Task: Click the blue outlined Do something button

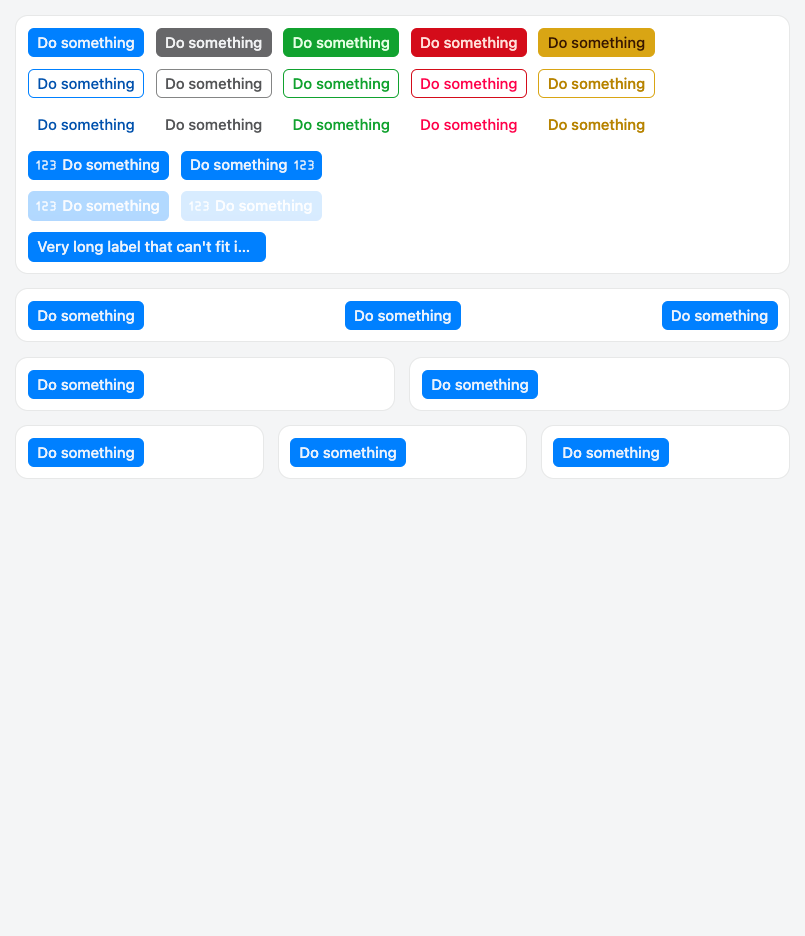Action: (x=86, y=84)
